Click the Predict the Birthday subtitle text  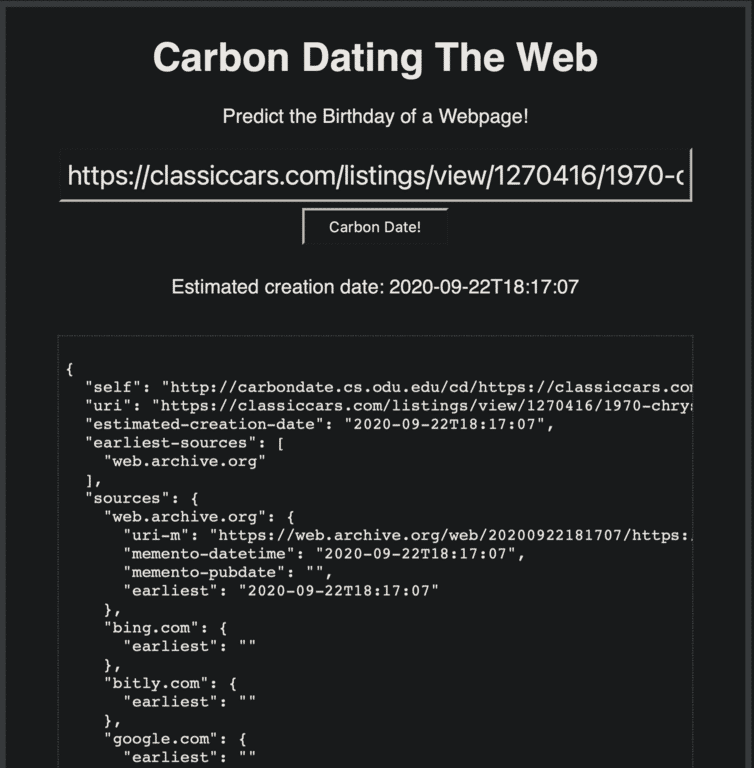(375, 116)
